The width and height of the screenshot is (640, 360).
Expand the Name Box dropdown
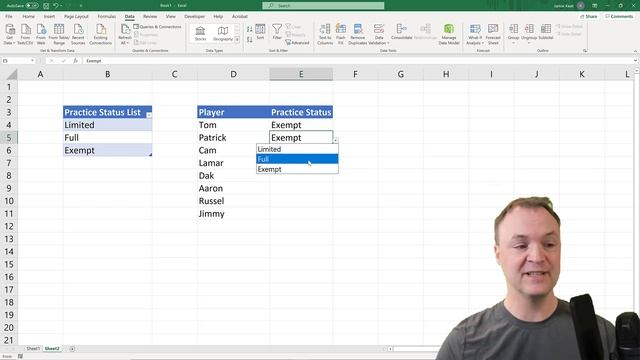pyautogui.click(x=32, y=61)
